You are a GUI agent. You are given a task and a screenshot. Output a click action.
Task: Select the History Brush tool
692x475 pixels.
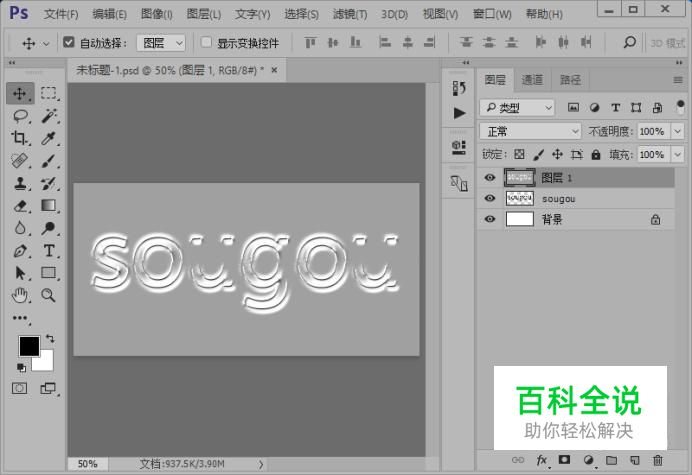point(49,183)
